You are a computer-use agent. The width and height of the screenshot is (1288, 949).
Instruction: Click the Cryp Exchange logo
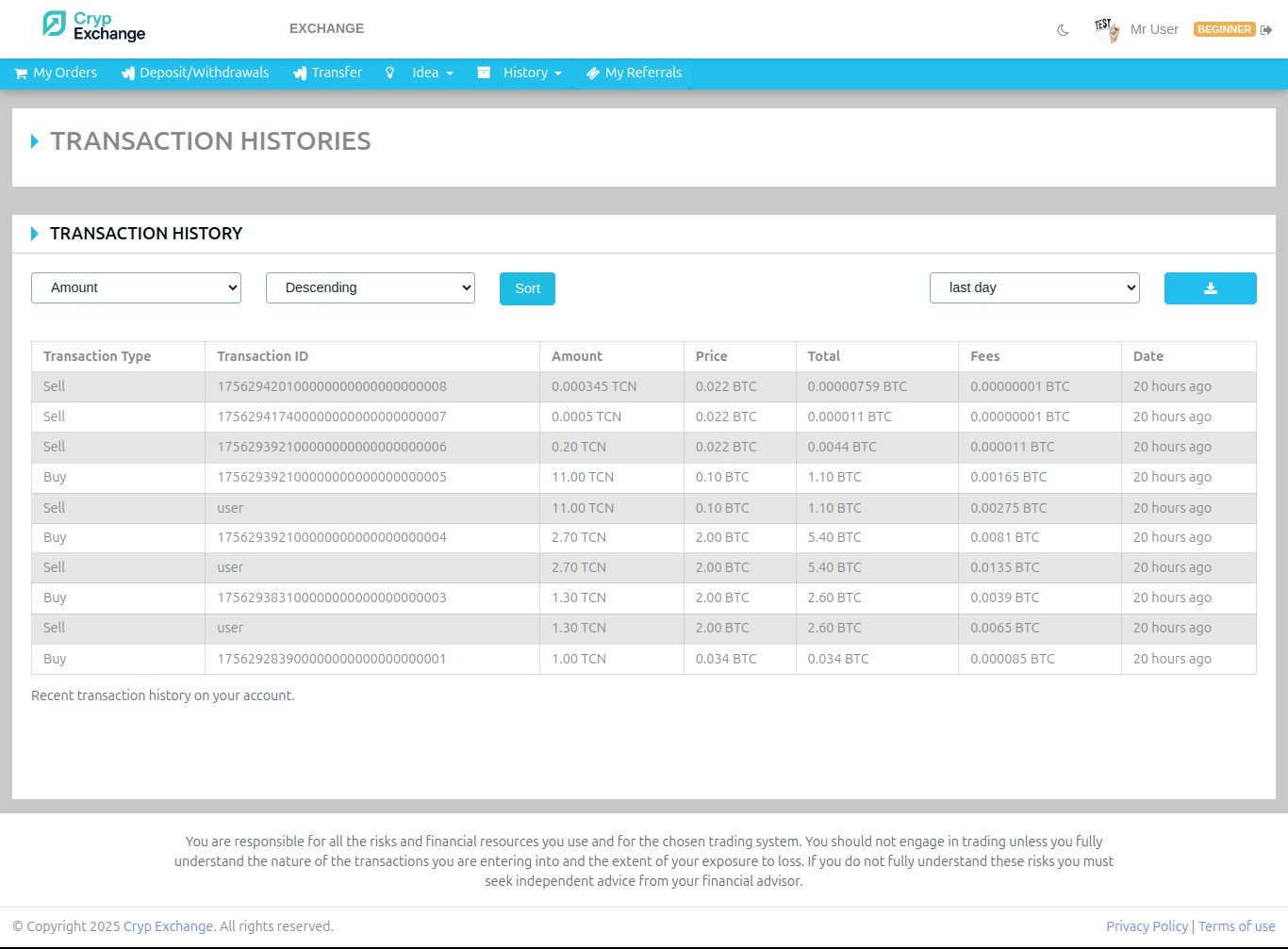point(94,26)
